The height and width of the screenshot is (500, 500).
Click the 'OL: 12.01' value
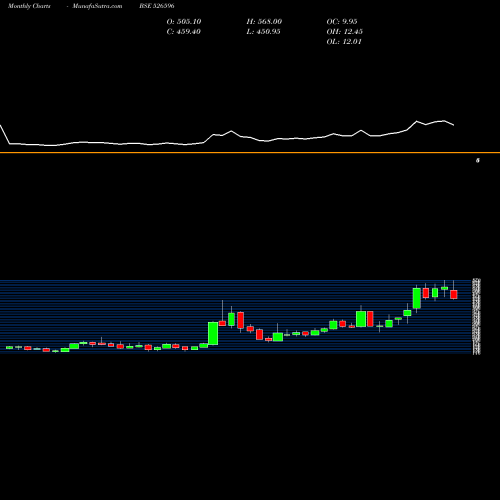[x=344, y=42]
